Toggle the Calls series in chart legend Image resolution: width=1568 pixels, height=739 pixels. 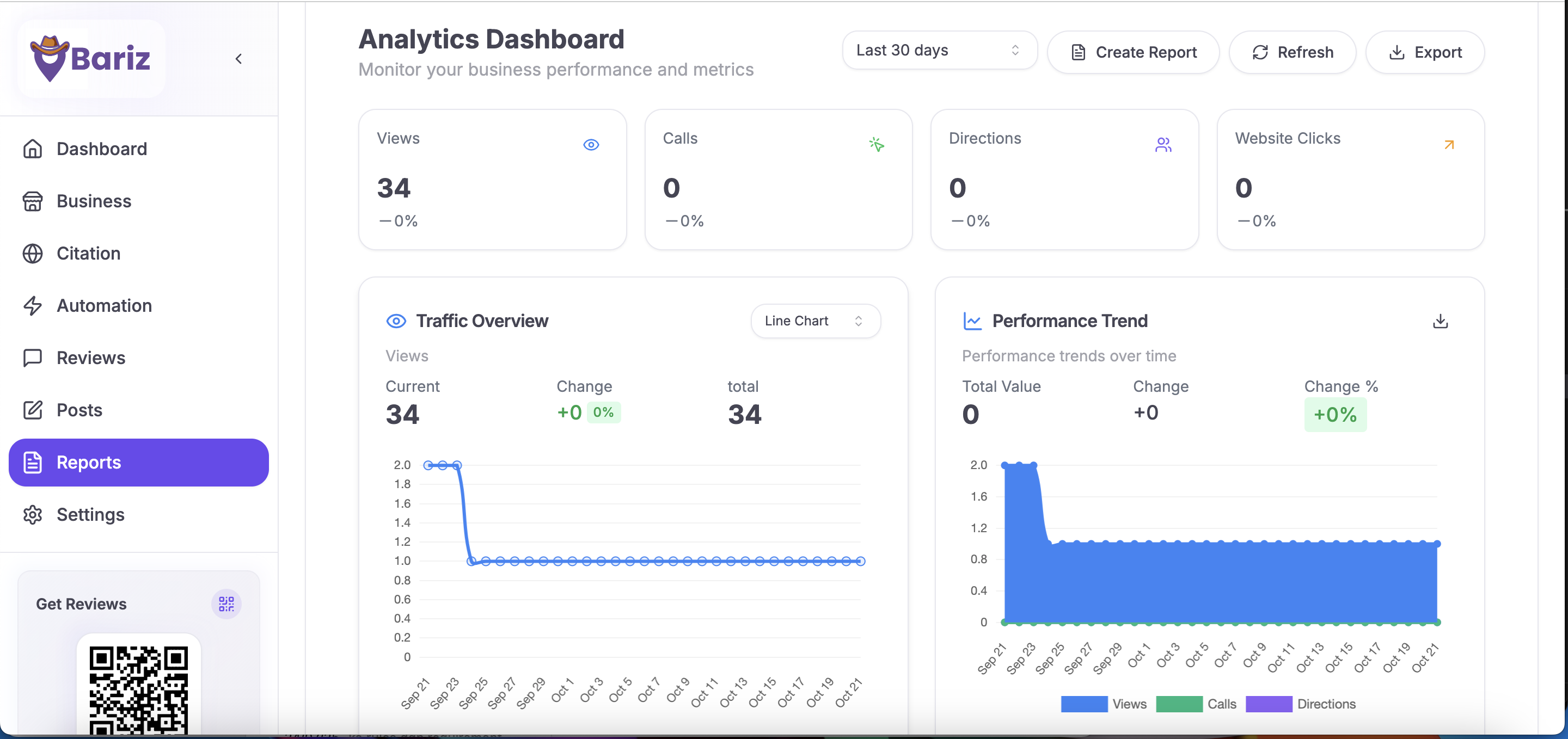click(x=1196, y=704)
